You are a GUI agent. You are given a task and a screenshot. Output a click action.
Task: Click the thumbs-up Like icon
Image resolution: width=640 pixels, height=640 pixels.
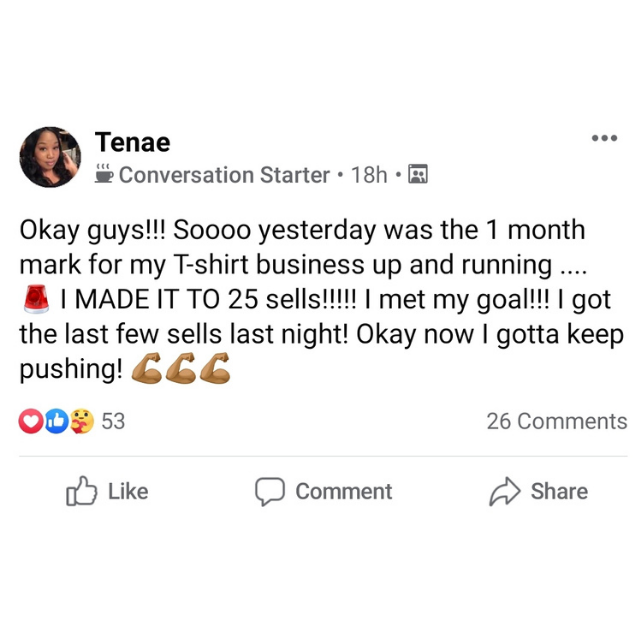[82, 491]
